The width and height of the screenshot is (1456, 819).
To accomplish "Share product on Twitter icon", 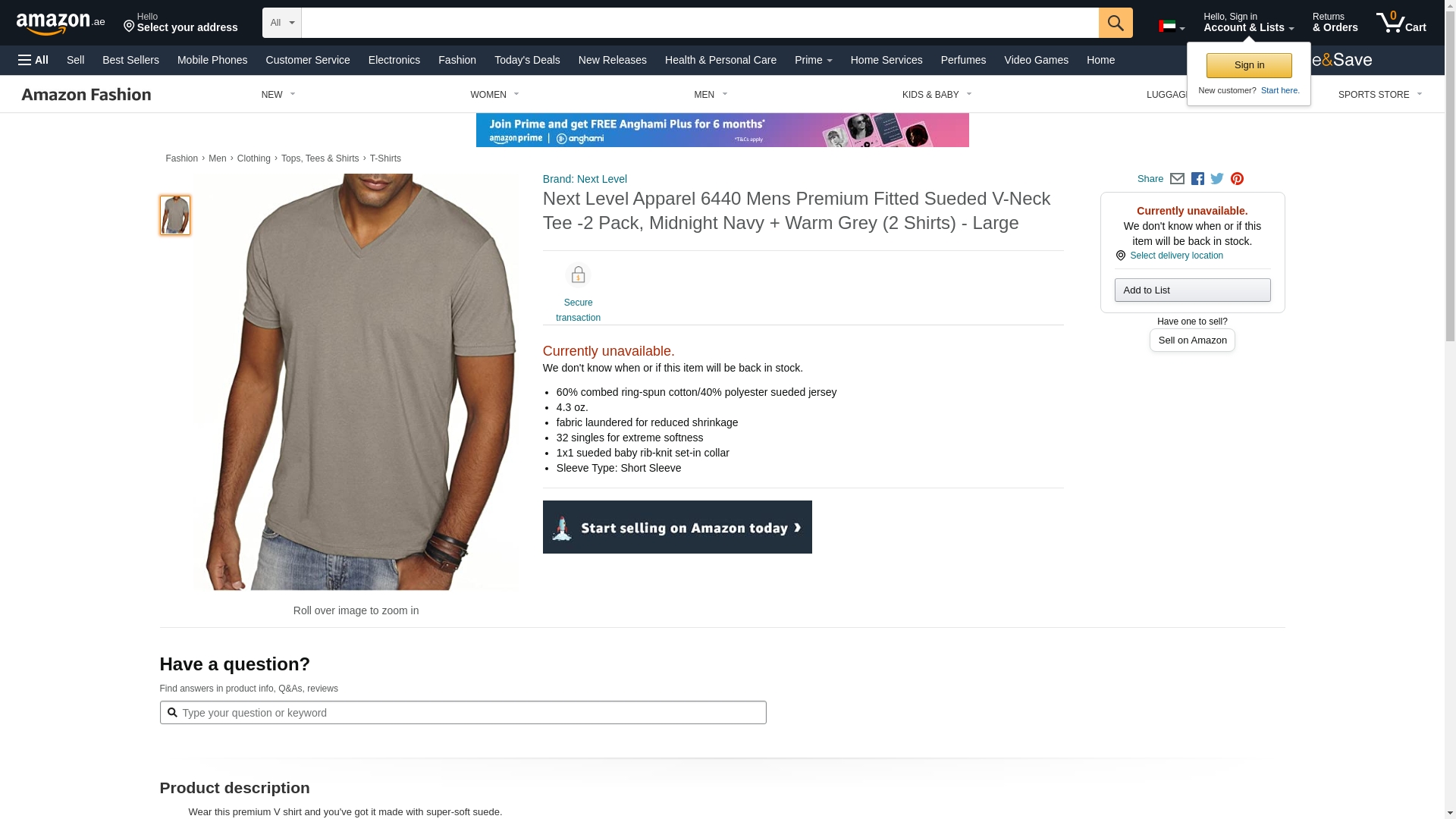I will tap(1217, 179).
